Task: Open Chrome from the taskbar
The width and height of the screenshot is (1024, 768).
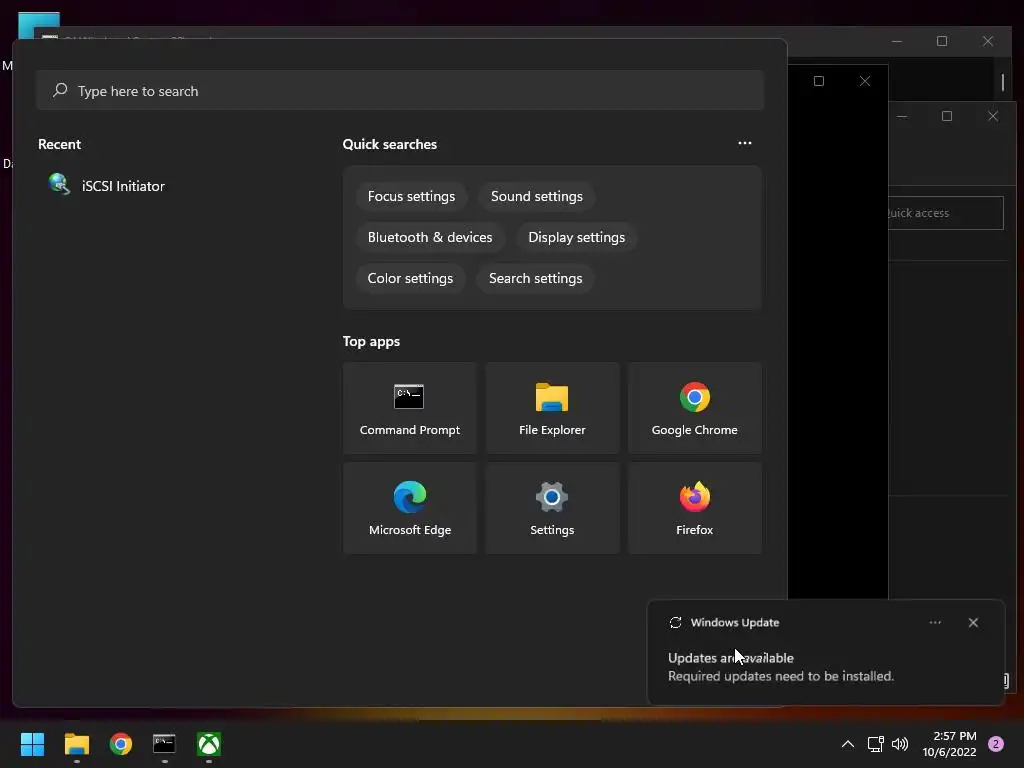Action: (121, 744)
